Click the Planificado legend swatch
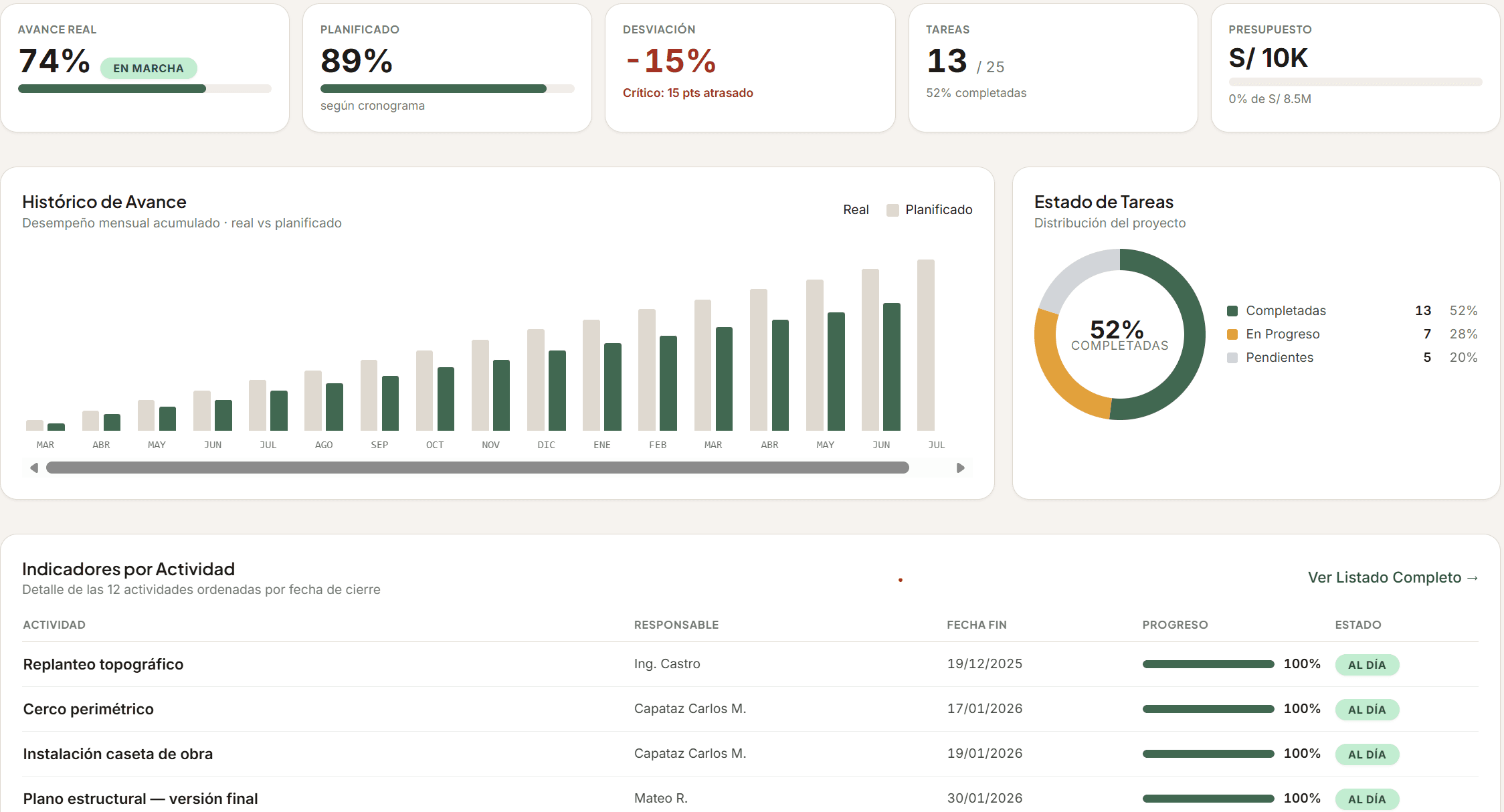This screenshot has width=1504, height=812. click(892, 210)
